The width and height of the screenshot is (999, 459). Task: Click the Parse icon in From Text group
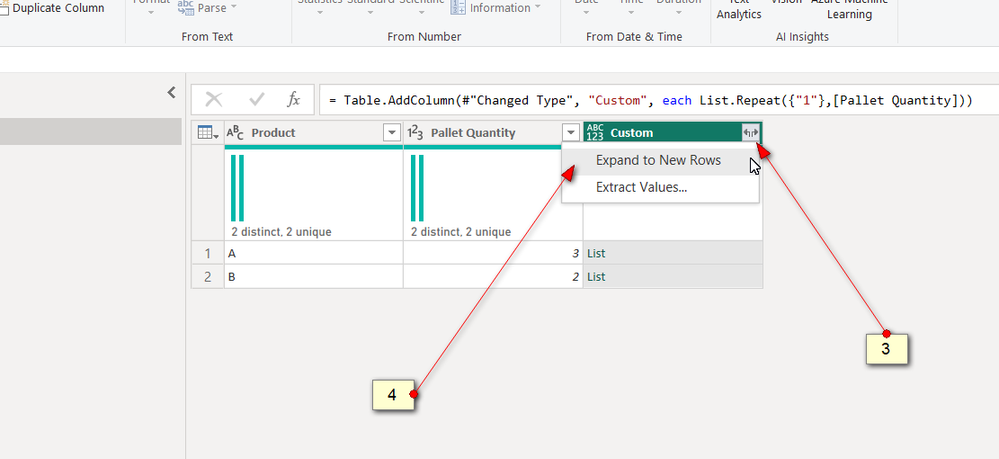185,8
